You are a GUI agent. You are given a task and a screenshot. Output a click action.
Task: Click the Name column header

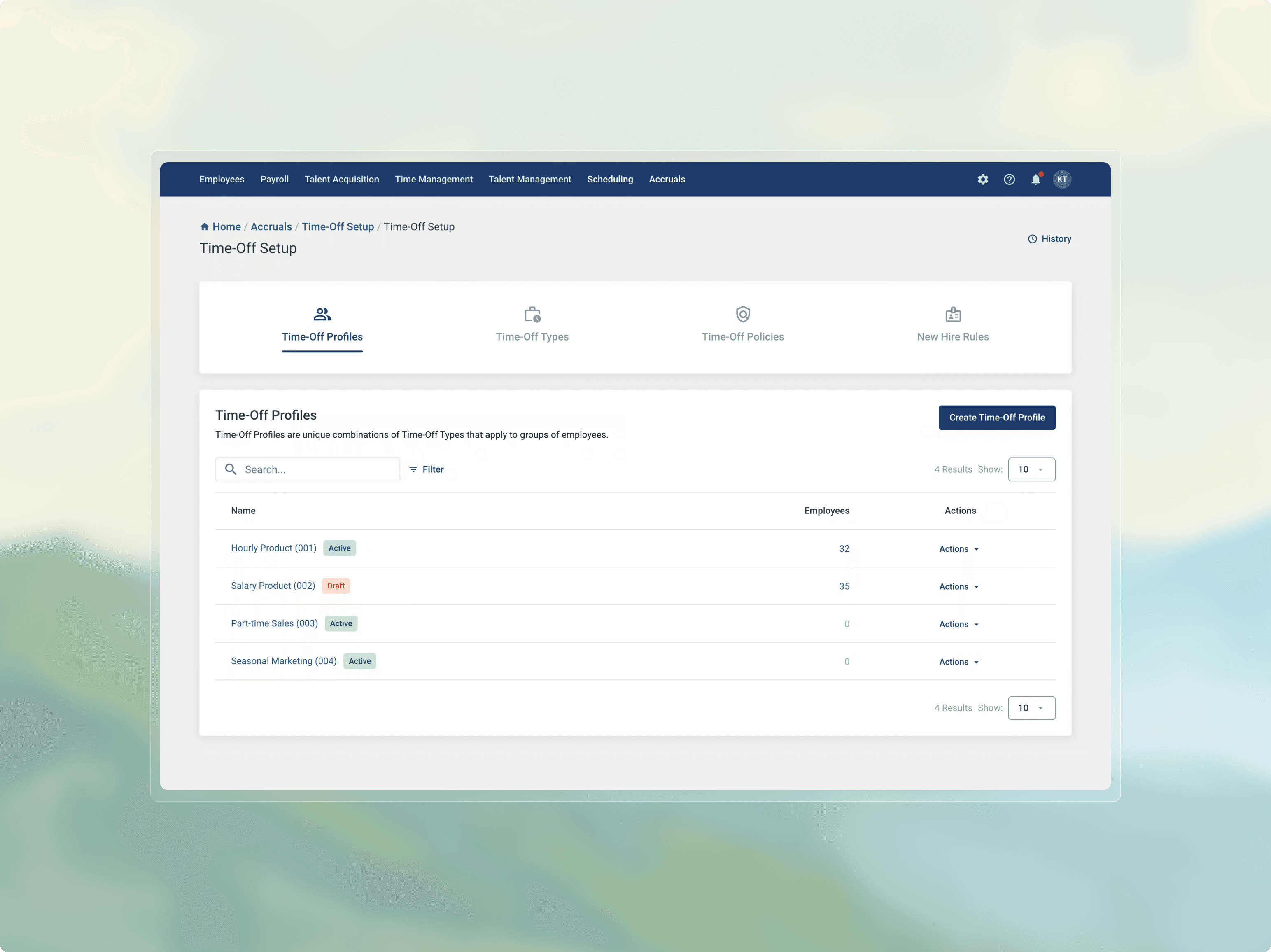[x=243, y=511]
